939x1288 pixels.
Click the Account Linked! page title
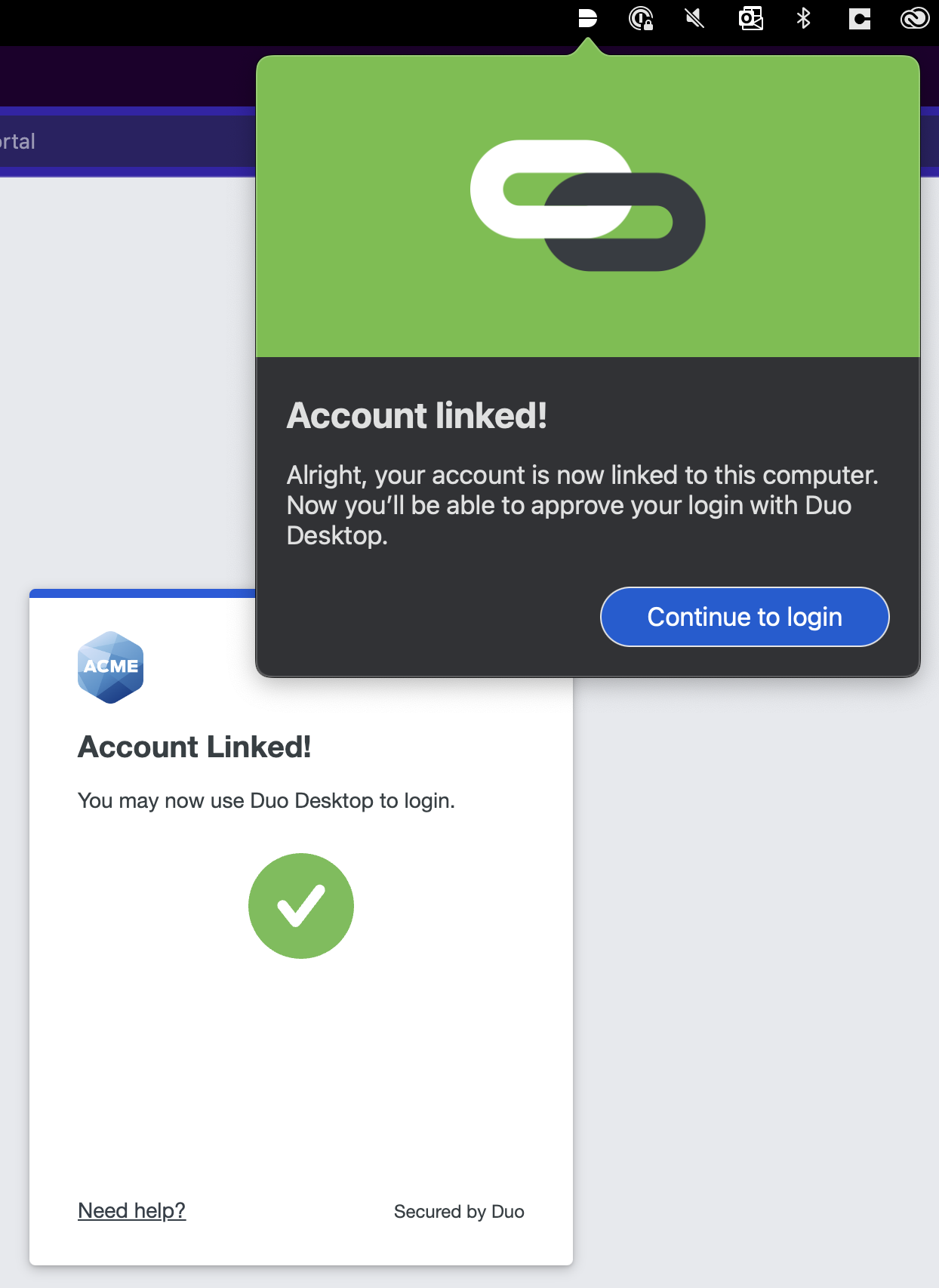tap(195, 747)
